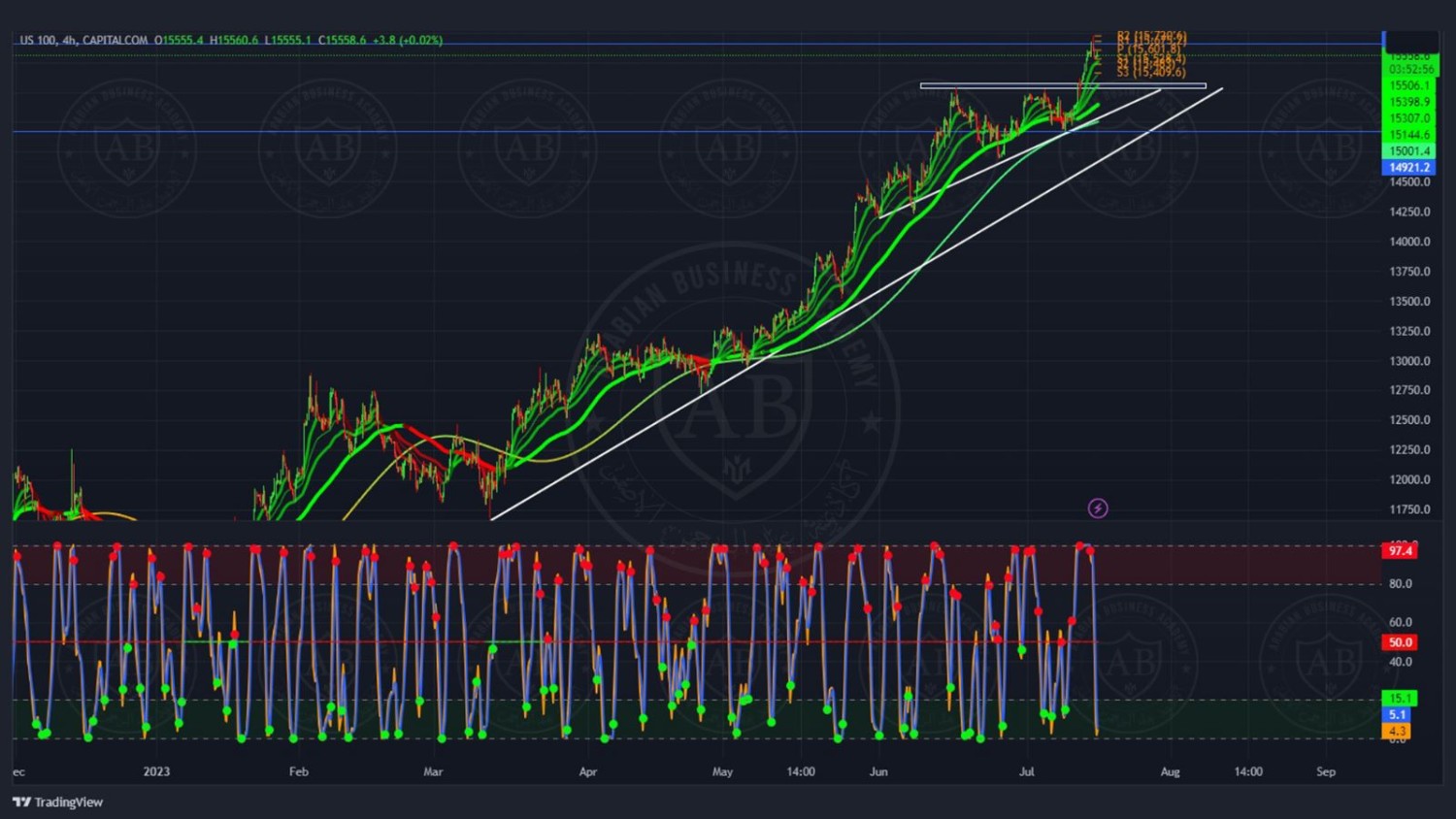The image size is (1456, 819).
Task: Click the purple lightning bolt event icon
Action: 1098,508
